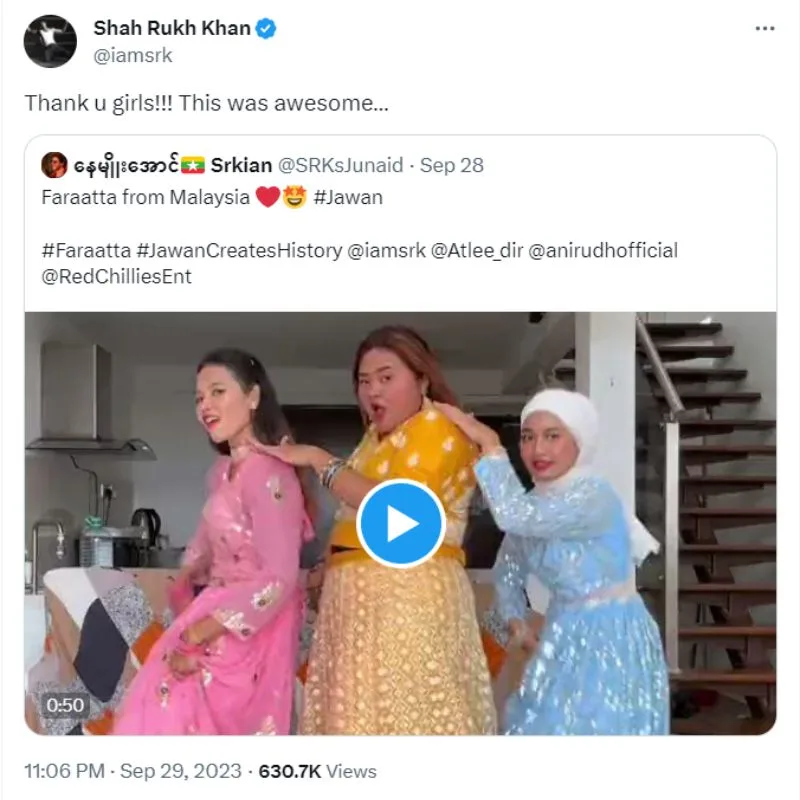Open the @iamsrk handle under the name

pos(132,56)
